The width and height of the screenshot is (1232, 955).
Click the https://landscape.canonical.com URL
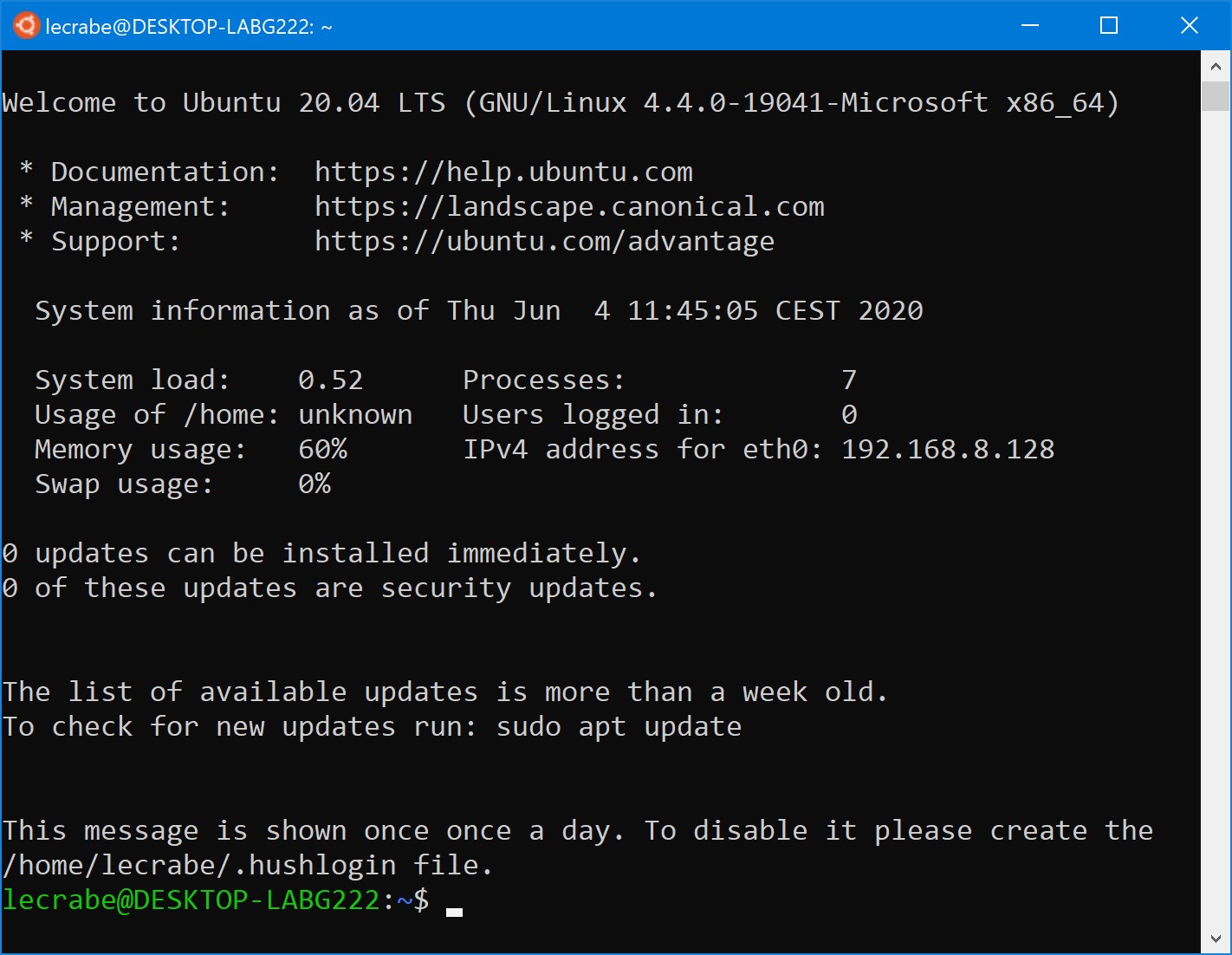pyautogui.click(x=569, y=206)
